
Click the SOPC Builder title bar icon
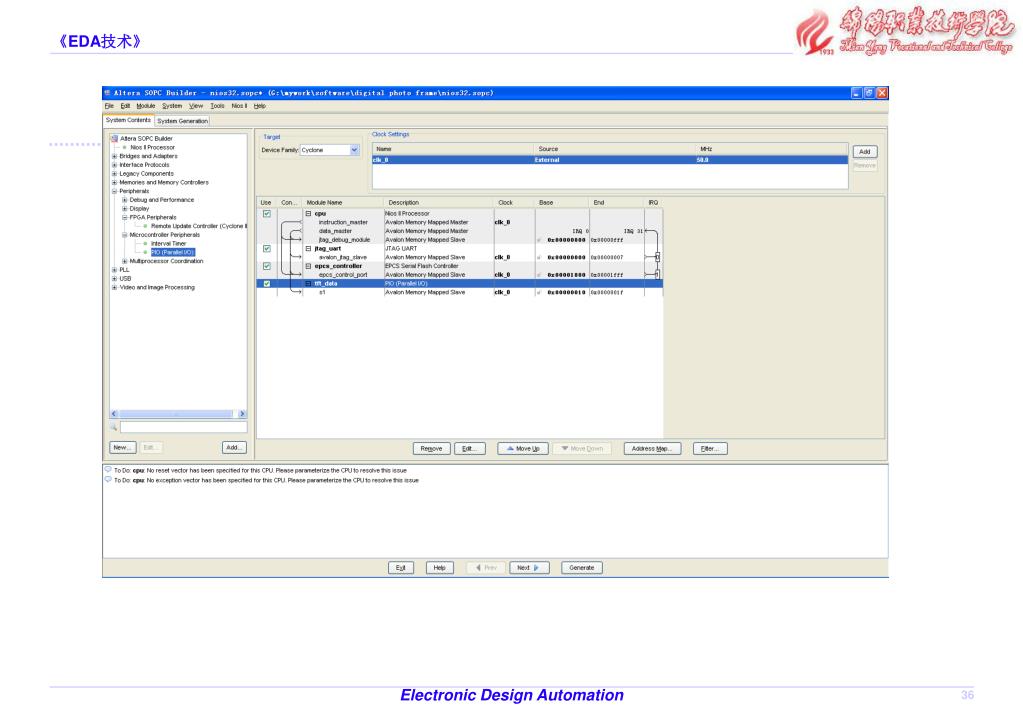(108, 93)
